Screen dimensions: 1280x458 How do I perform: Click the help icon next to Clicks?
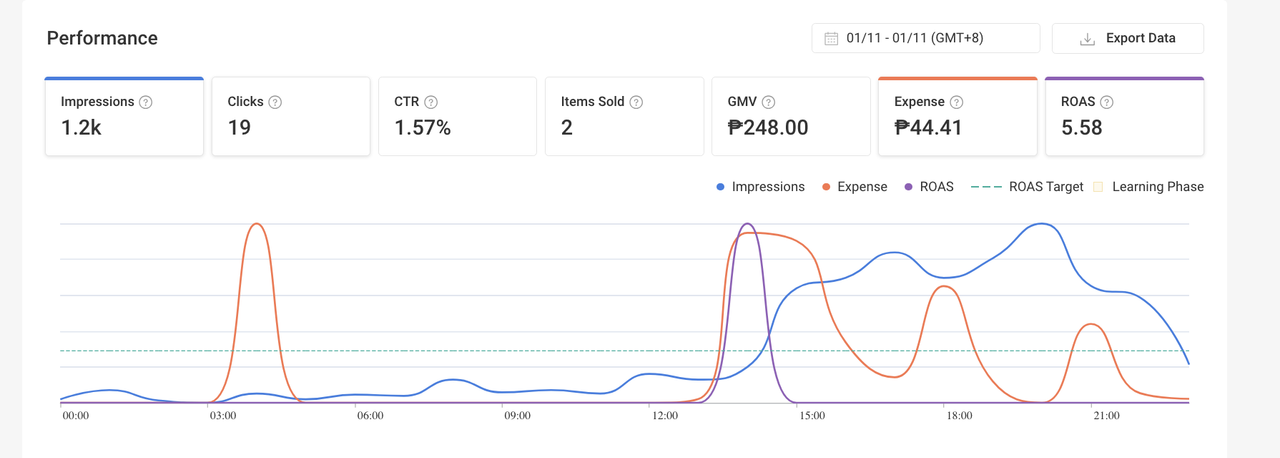pos(275,102)
